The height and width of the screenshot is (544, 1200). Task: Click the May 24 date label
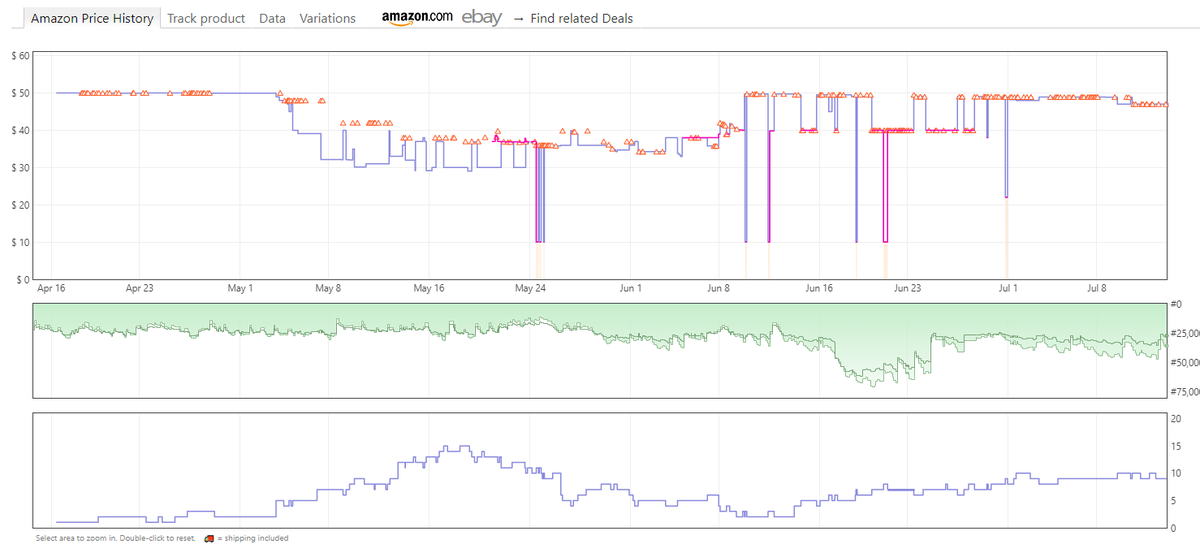(530, 288)
